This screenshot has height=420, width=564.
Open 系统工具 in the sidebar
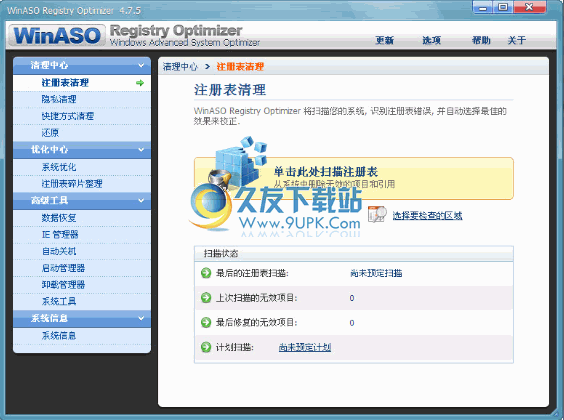coord(82,301)
